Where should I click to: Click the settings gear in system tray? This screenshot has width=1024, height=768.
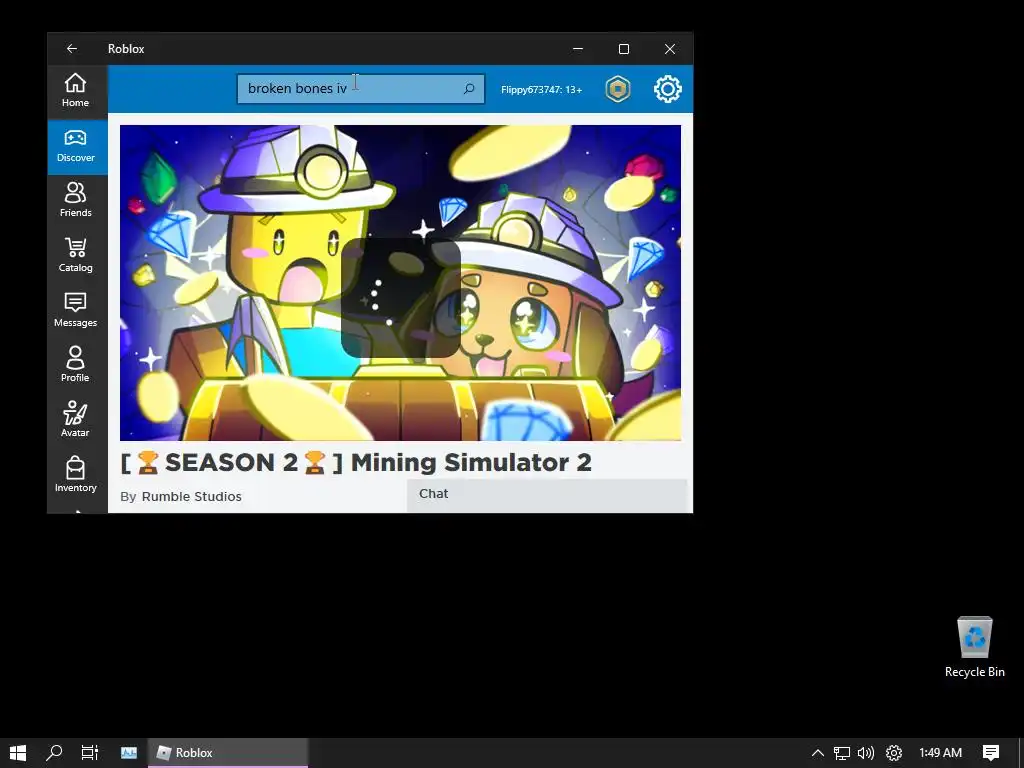pos(893,753)
